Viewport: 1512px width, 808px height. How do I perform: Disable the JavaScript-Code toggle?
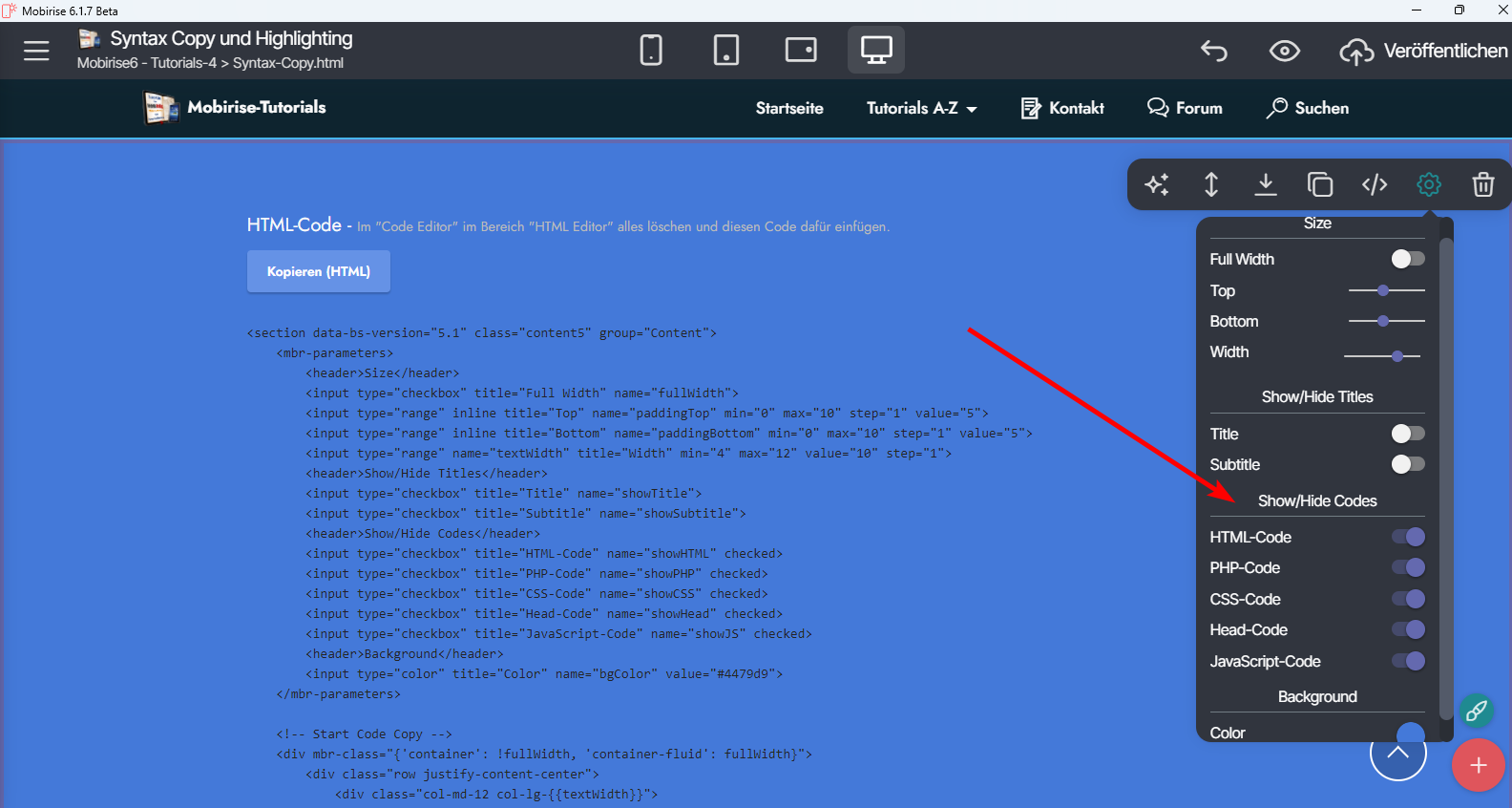[x=1407, y=661]
